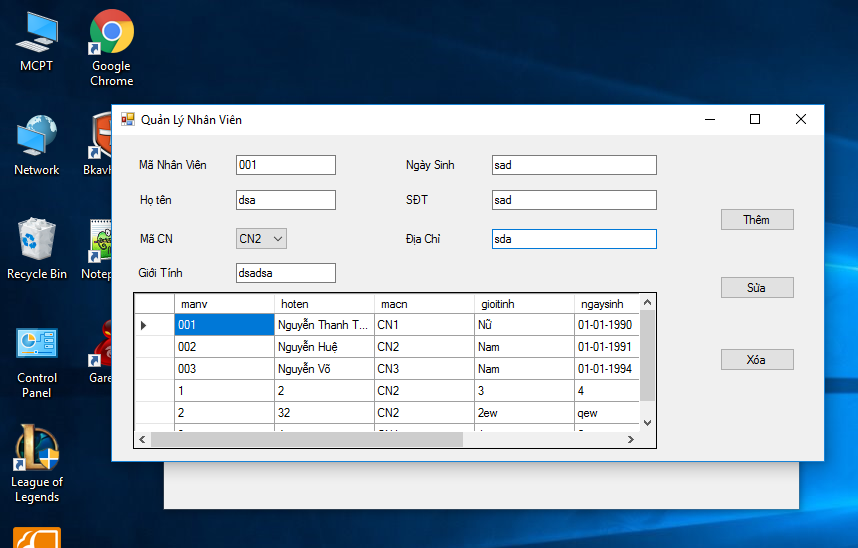Click the Thêm button
This screenshot has height=548, width=858.
(756, 220)
